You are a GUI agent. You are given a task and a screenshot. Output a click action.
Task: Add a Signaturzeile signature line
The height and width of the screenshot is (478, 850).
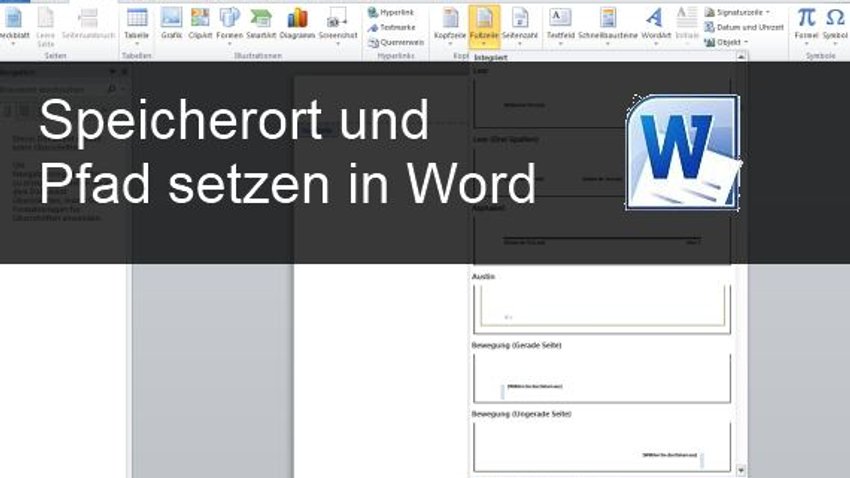click(737, 12)
